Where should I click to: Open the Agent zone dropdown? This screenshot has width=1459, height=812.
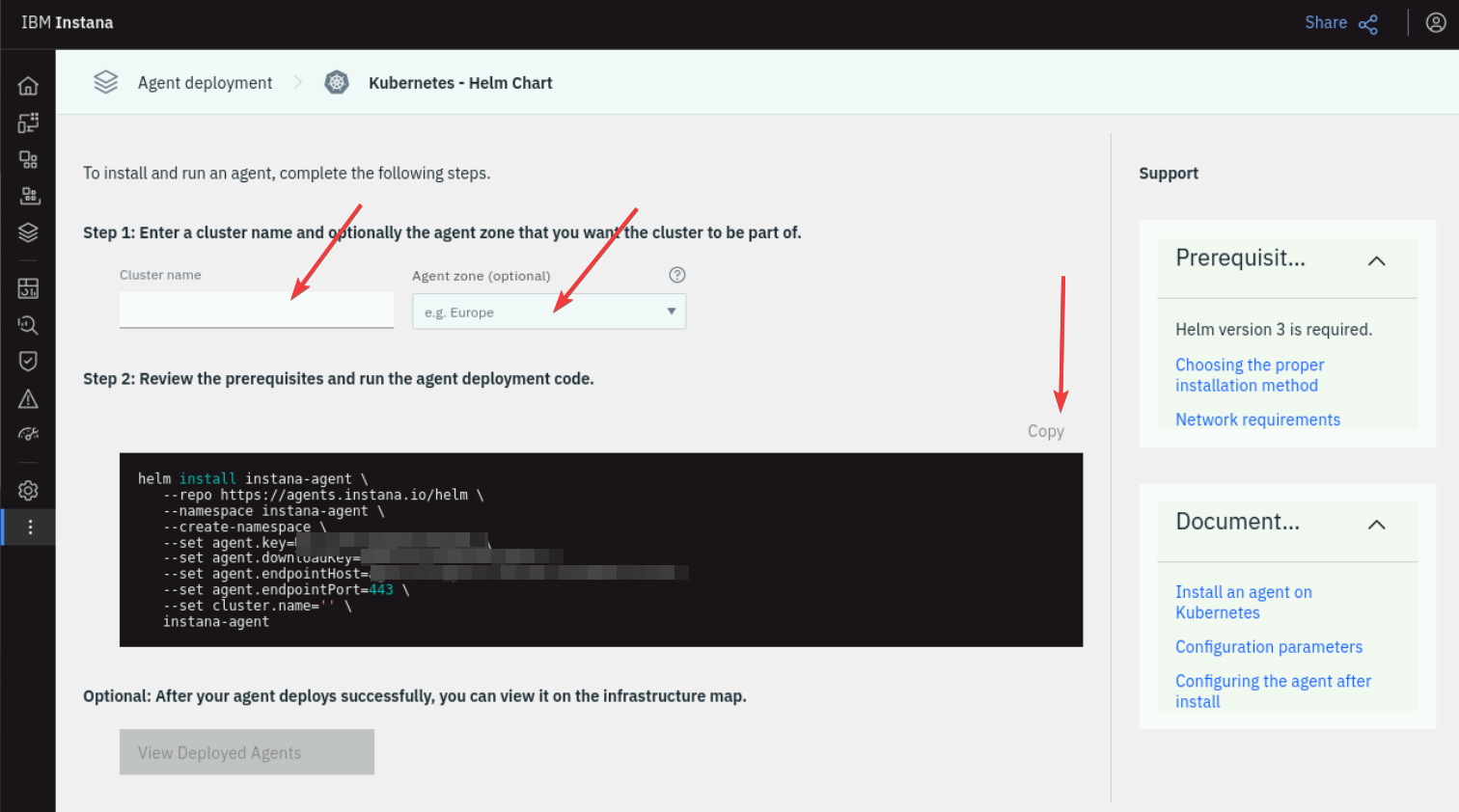[x=549, y=311]
